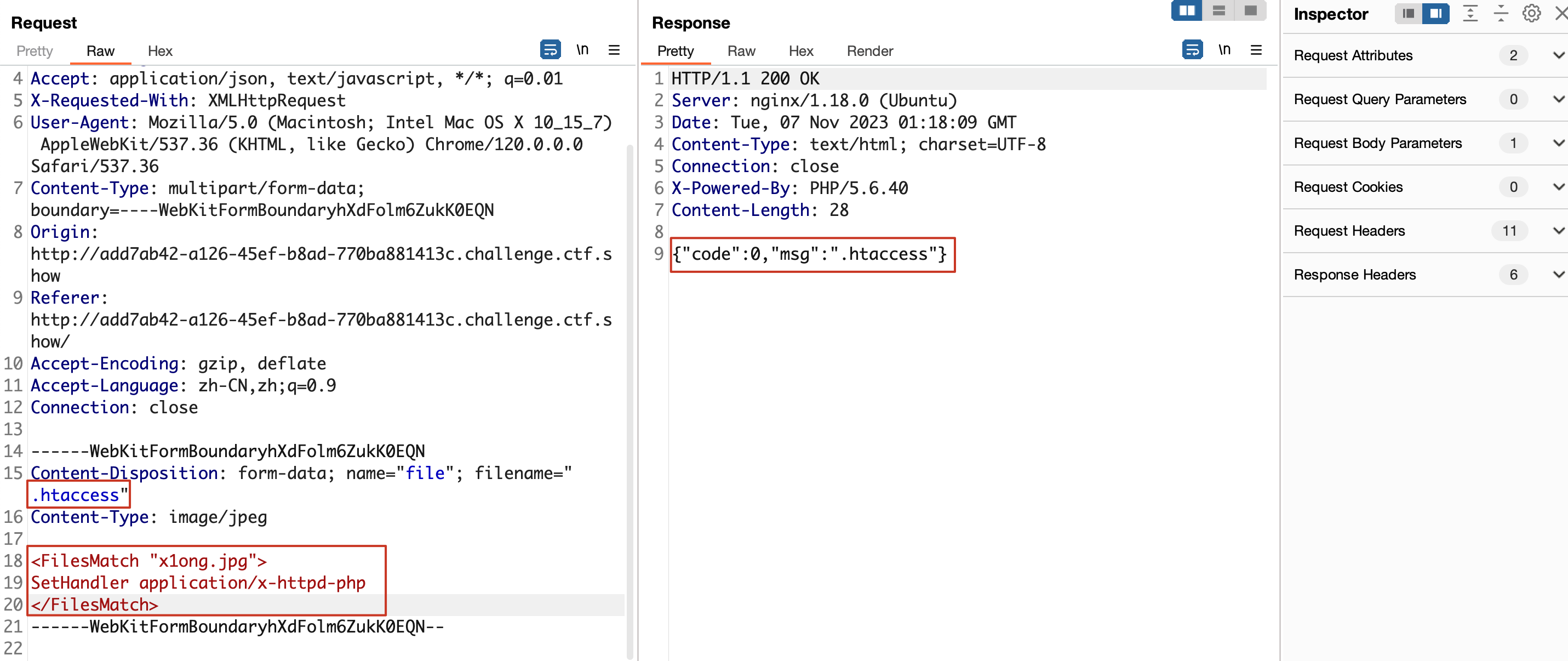Click the Request Headers label
The height and width of the screenshot is (661, 1568).
pos(1349,231)
